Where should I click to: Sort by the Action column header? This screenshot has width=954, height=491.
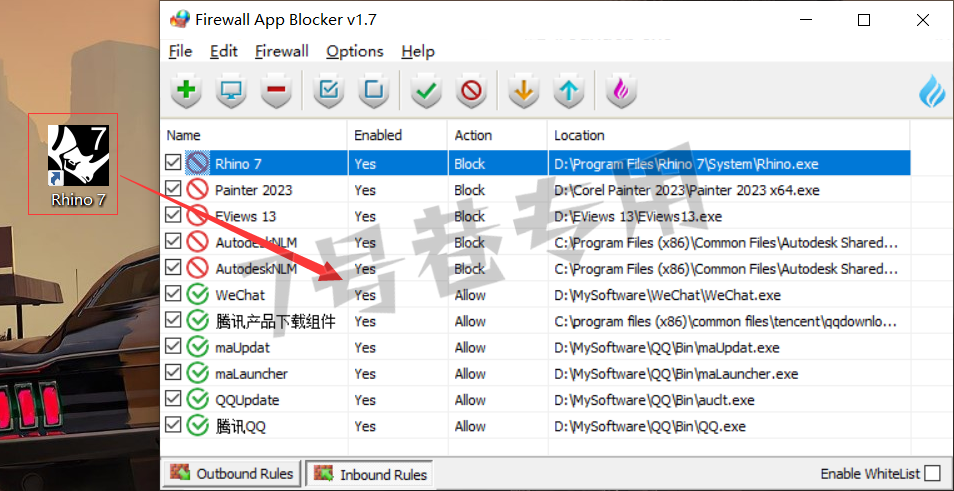click(498, 135)
